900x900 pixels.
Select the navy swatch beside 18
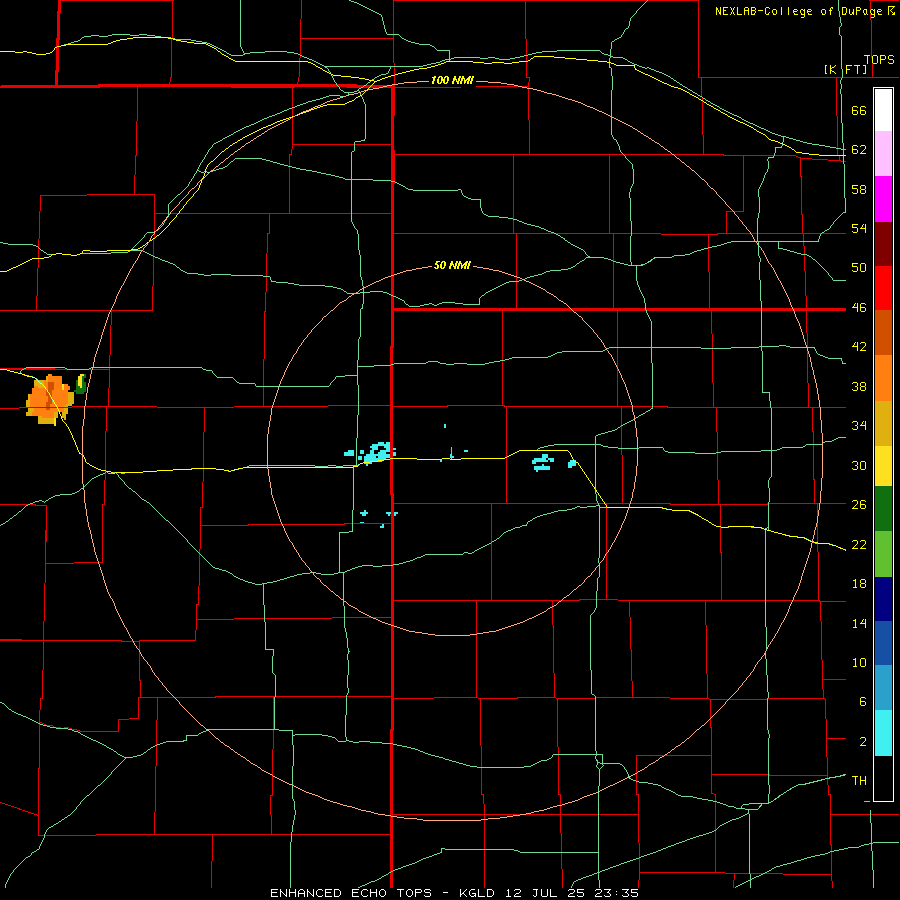click(x=883, y=599)
